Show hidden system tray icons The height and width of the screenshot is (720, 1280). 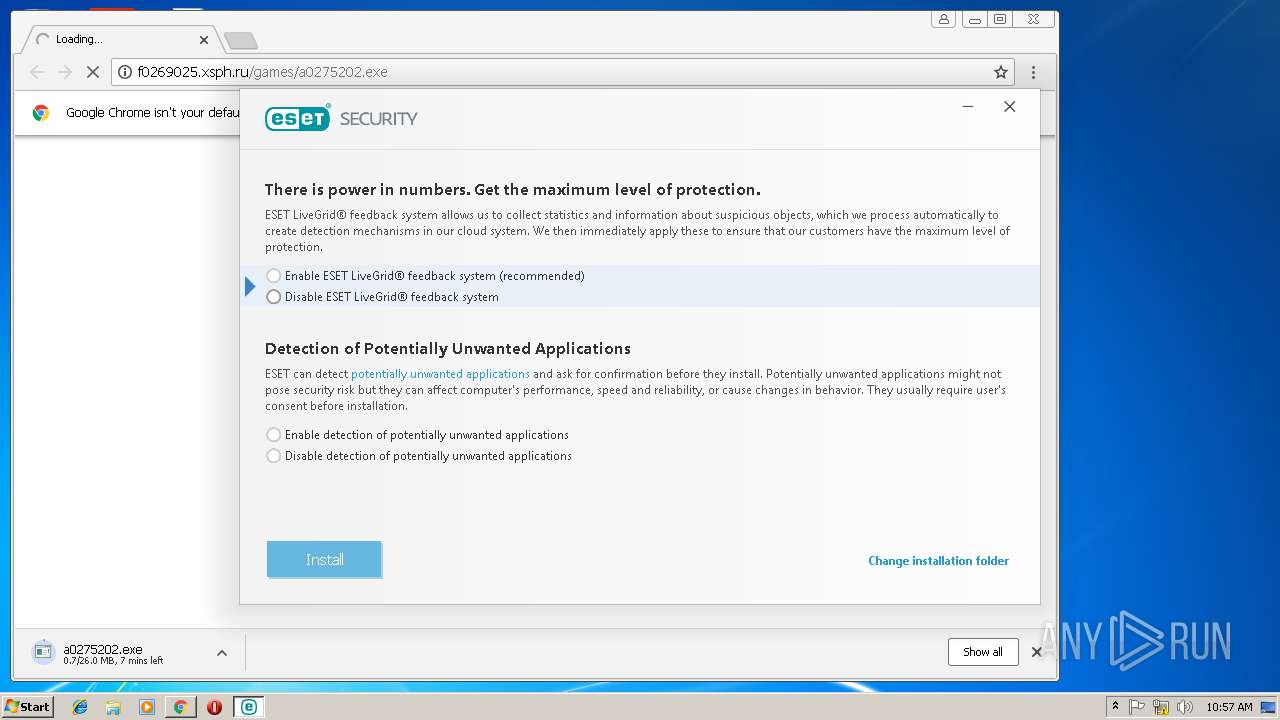[x=1115, y=707]
